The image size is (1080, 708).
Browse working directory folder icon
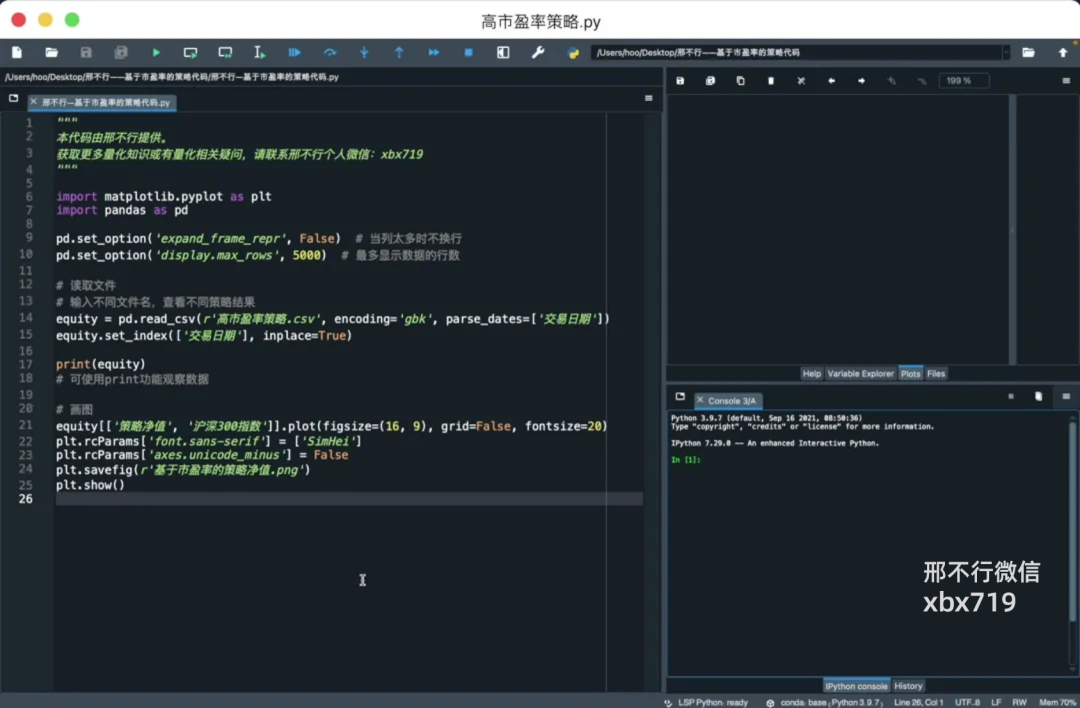[x=1028, y=52]
